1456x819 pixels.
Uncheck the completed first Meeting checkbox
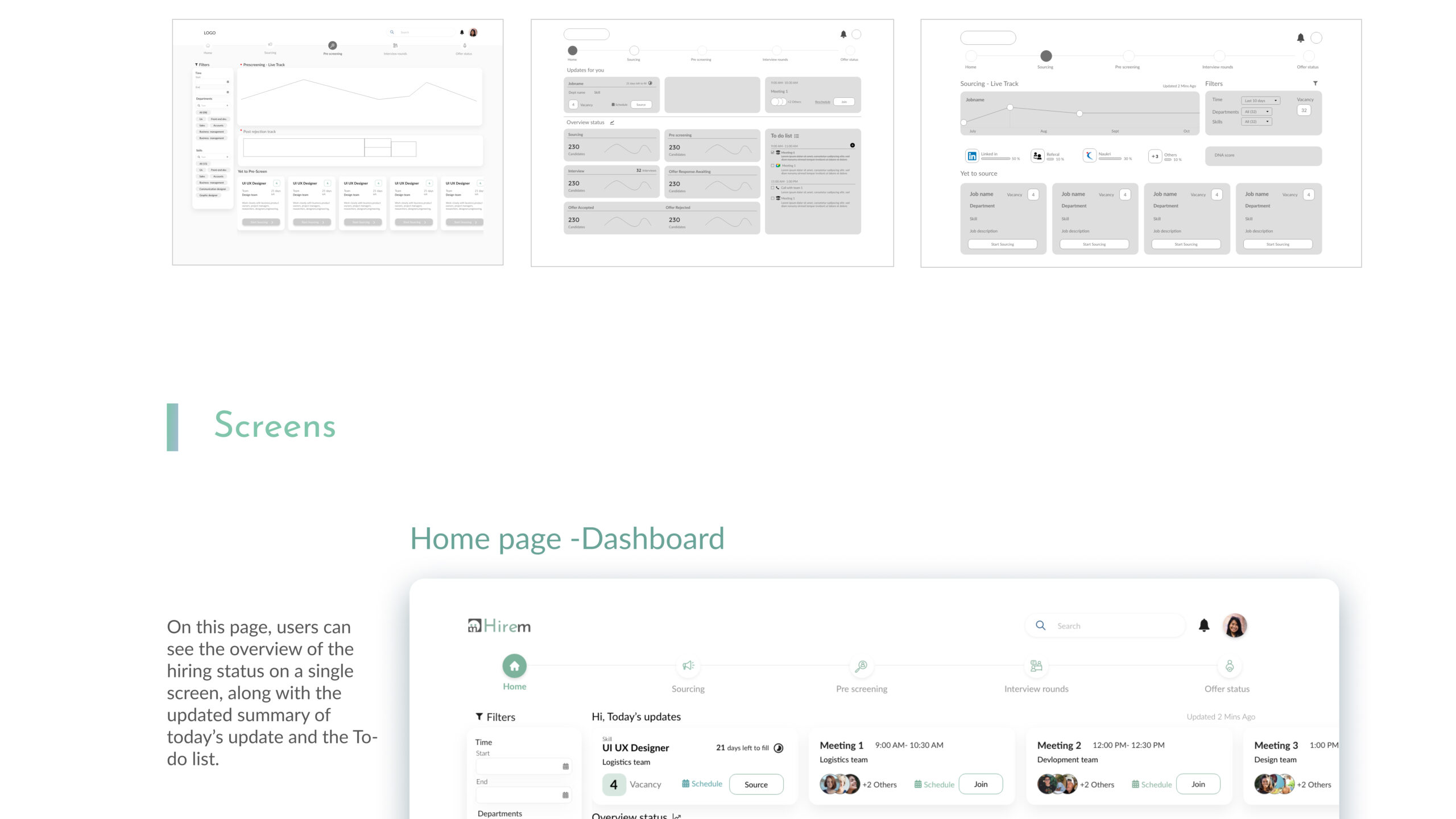pos(772,152)
